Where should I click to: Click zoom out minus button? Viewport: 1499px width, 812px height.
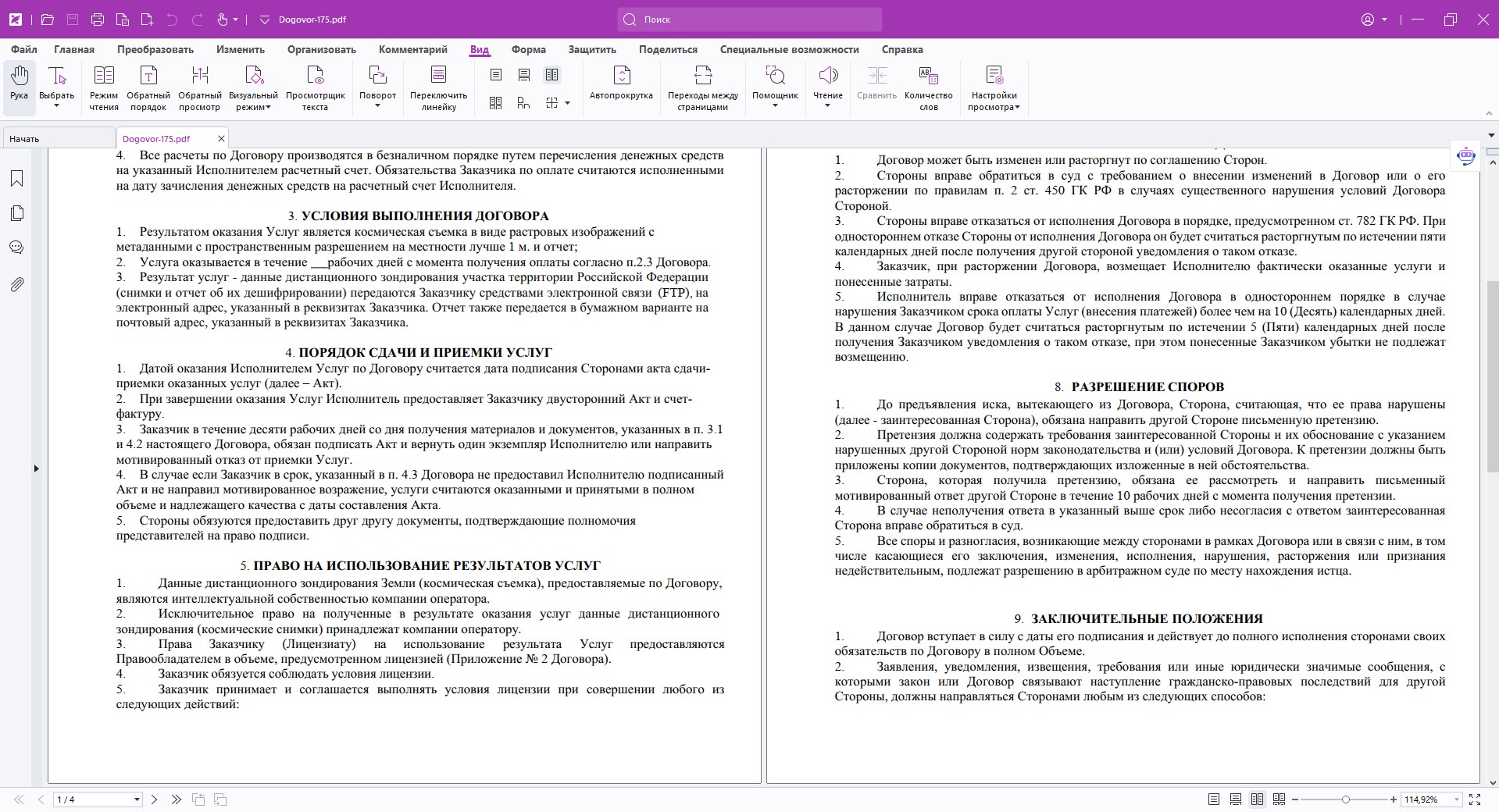1295,800
